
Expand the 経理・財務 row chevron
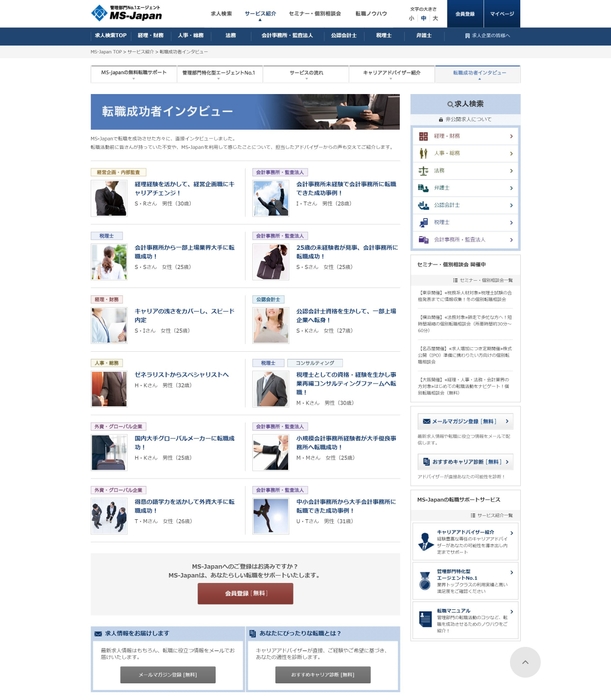point(511,136)
